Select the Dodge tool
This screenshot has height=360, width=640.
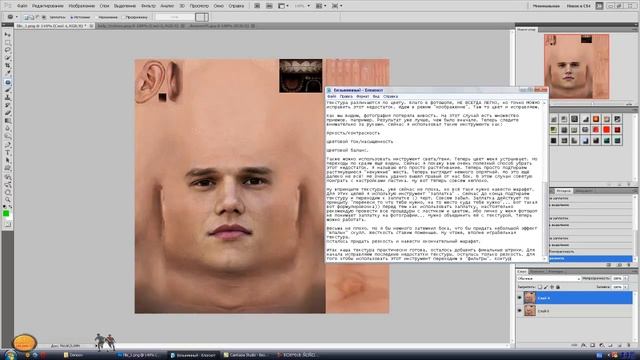click(x=7, y=137)
